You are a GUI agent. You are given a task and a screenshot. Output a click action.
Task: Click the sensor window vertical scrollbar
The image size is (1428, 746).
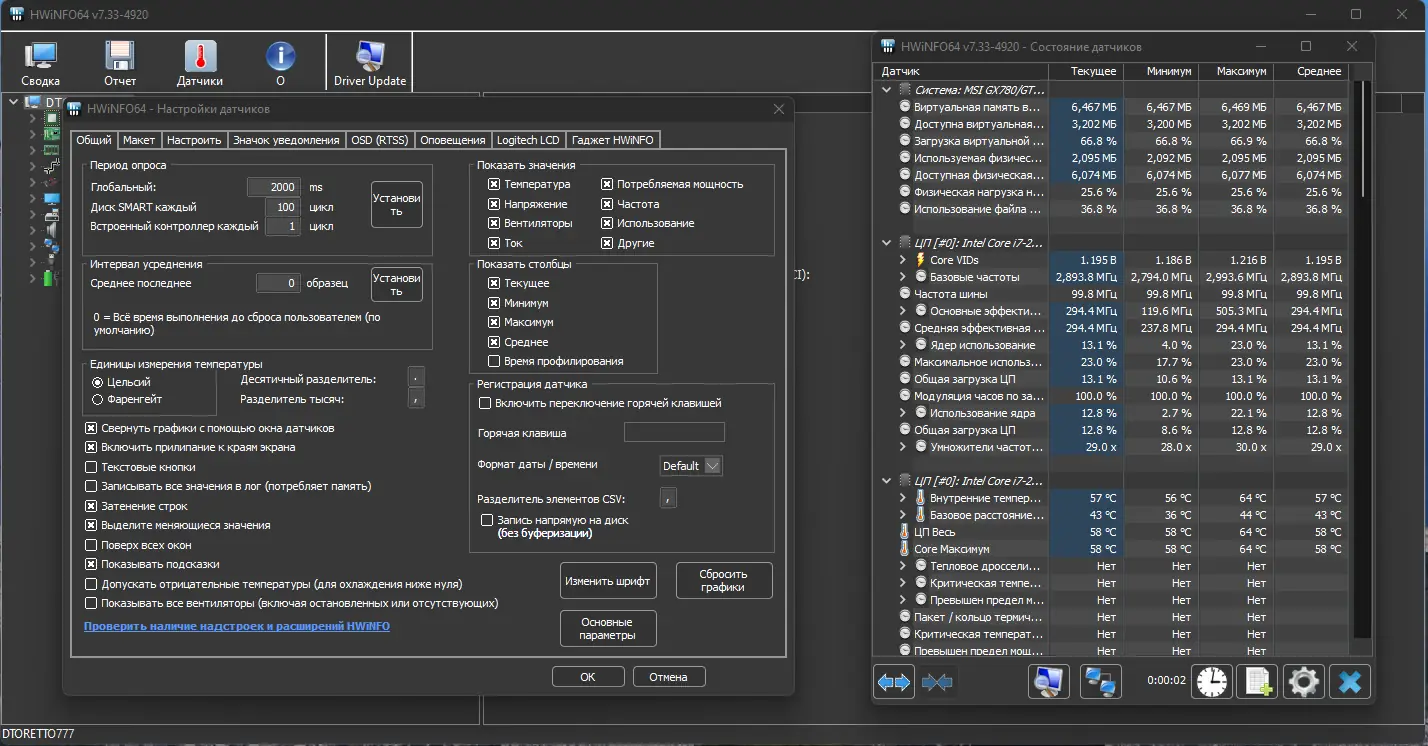[x=1360, y=358]
